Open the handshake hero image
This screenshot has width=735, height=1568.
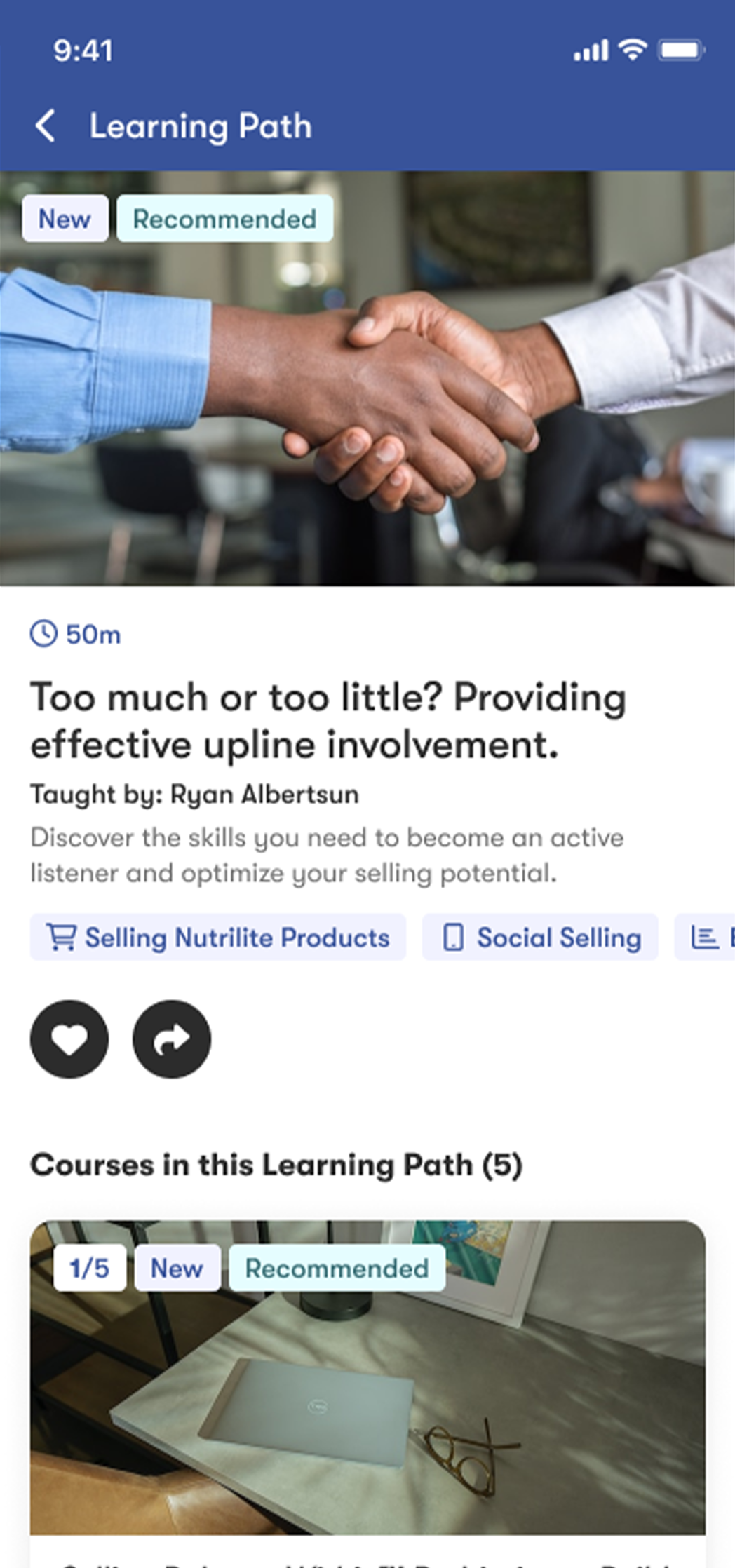pyautogui.click(x=367, y=393)
